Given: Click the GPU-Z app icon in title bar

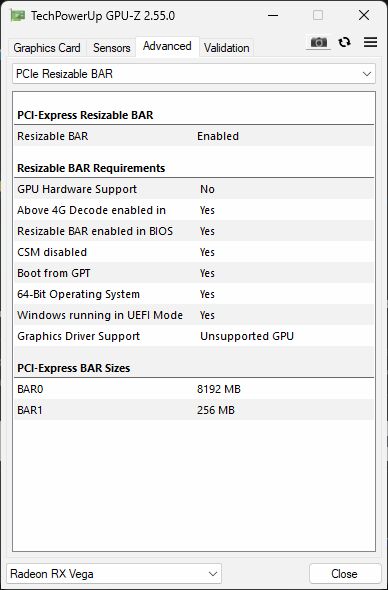Looking at the screenshot, I should click(17, 16).
